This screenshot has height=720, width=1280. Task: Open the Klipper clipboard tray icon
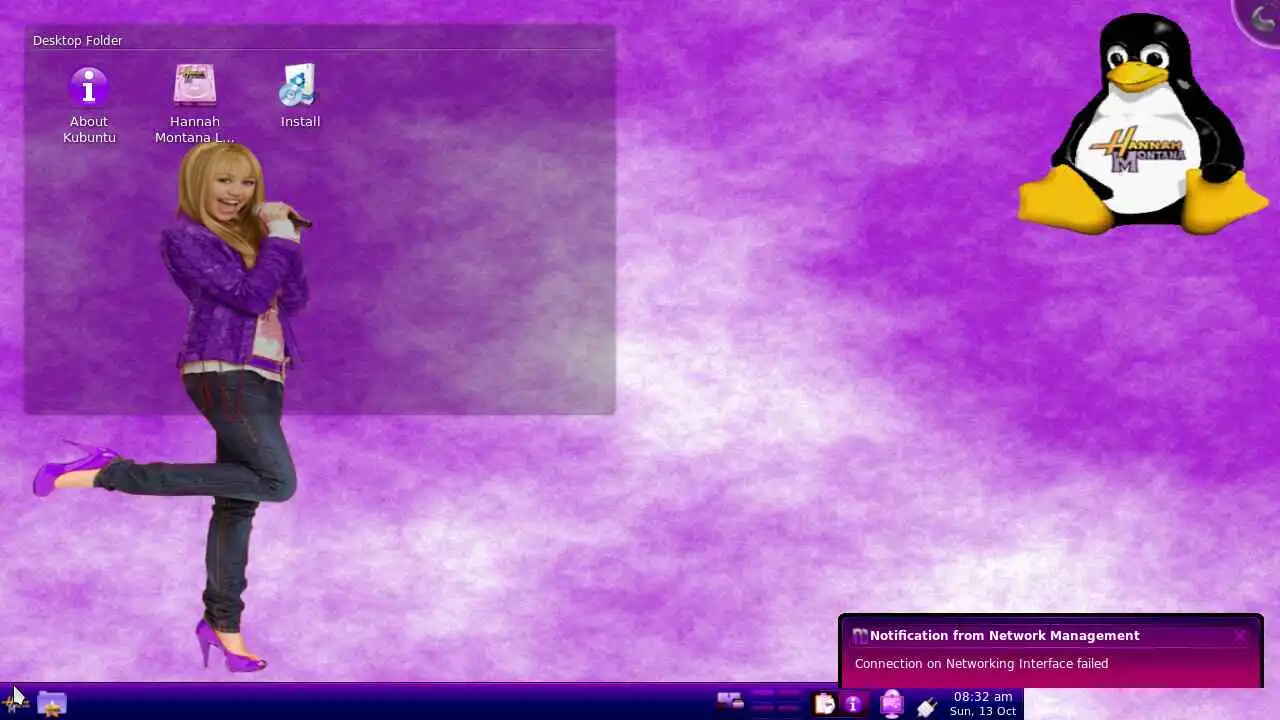[x=825, y=704]
